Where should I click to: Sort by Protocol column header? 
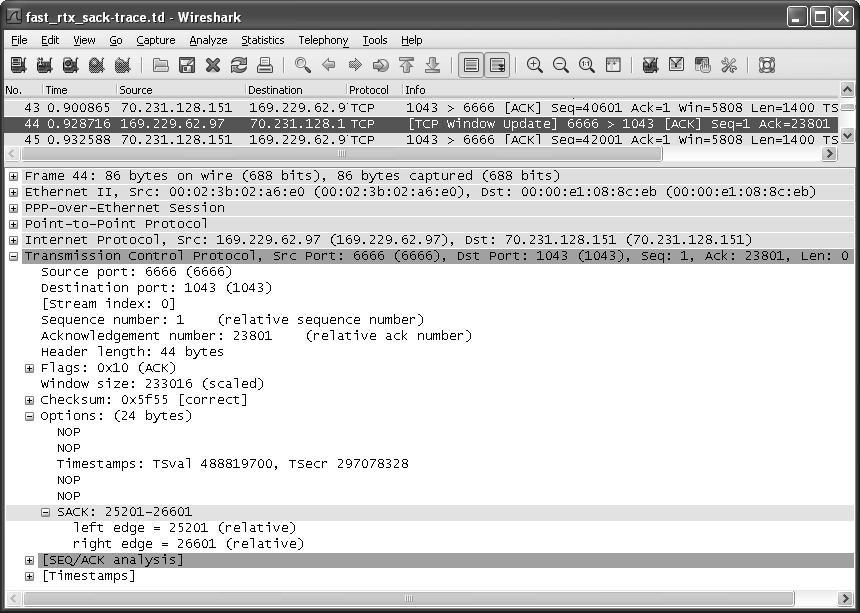click(374, 90)
